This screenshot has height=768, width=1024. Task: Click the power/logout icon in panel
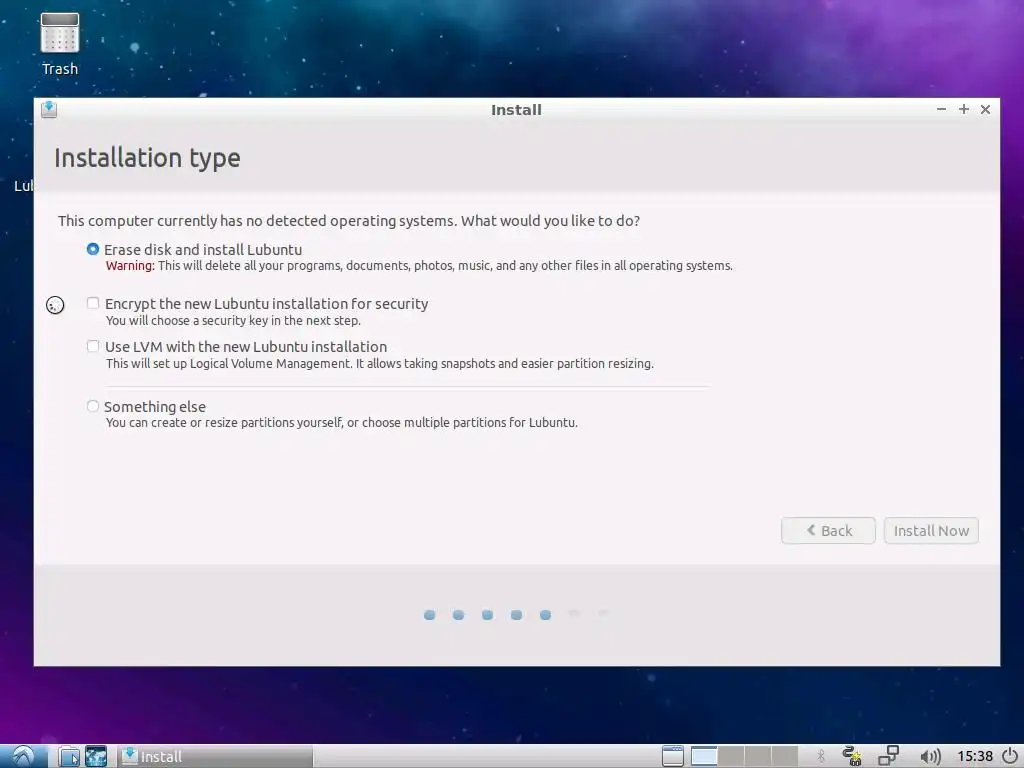point(1010,756)
